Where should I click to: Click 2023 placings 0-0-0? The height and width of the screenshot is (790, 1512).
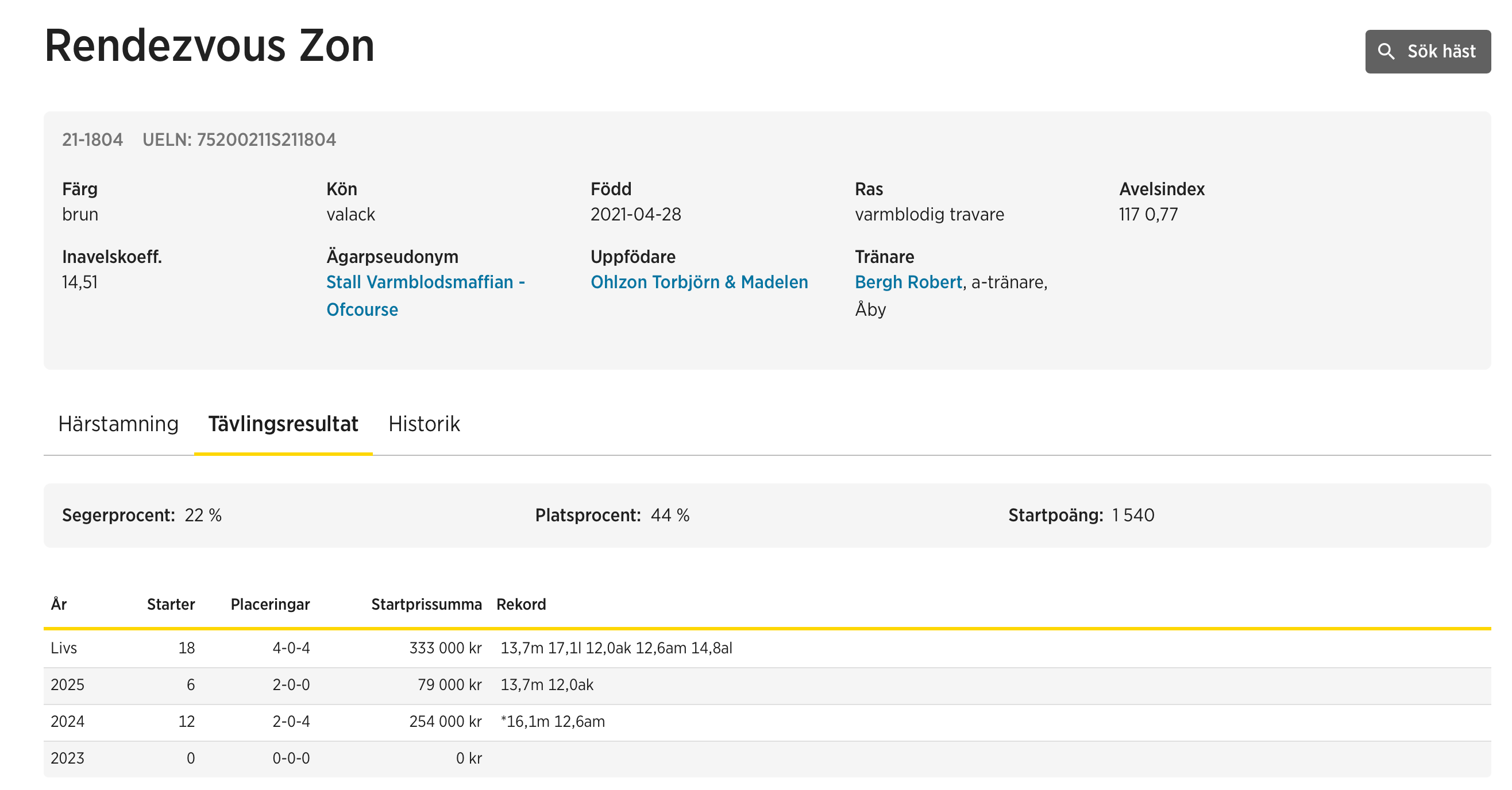pos(291,758)
